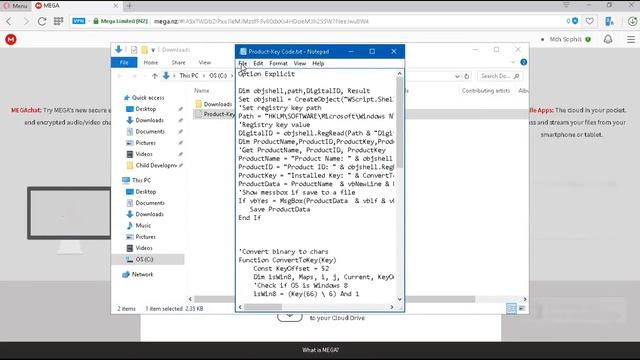
Task: Click Notepad vertical scrollbar down arrow
Action: [399, 299]
